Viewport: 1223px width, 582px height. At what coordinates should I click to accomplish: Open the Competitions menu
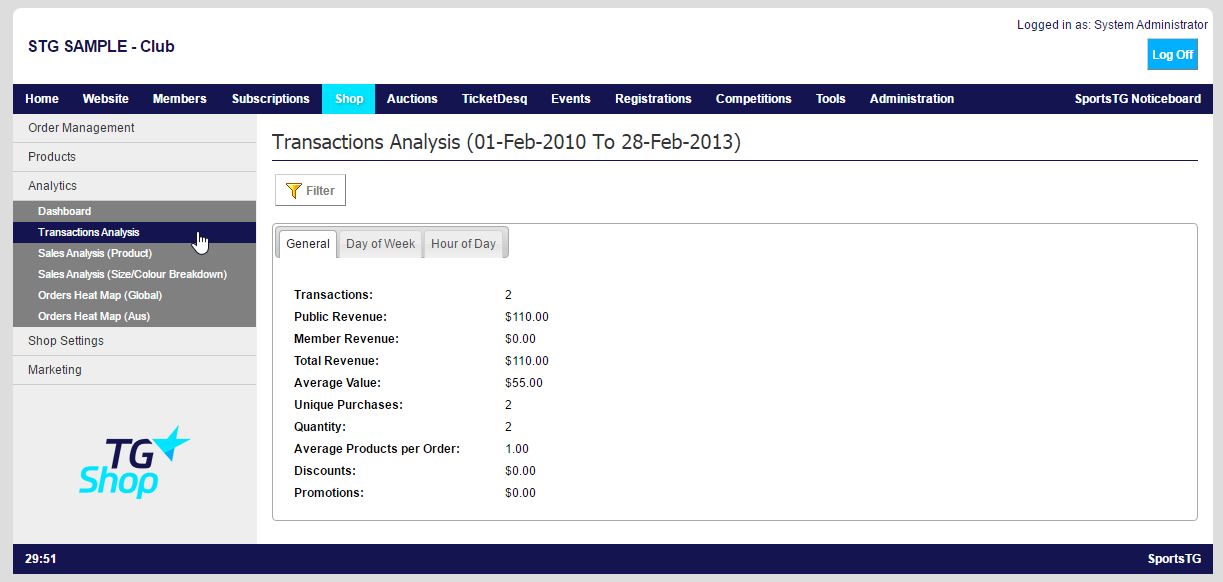[754, 99]
